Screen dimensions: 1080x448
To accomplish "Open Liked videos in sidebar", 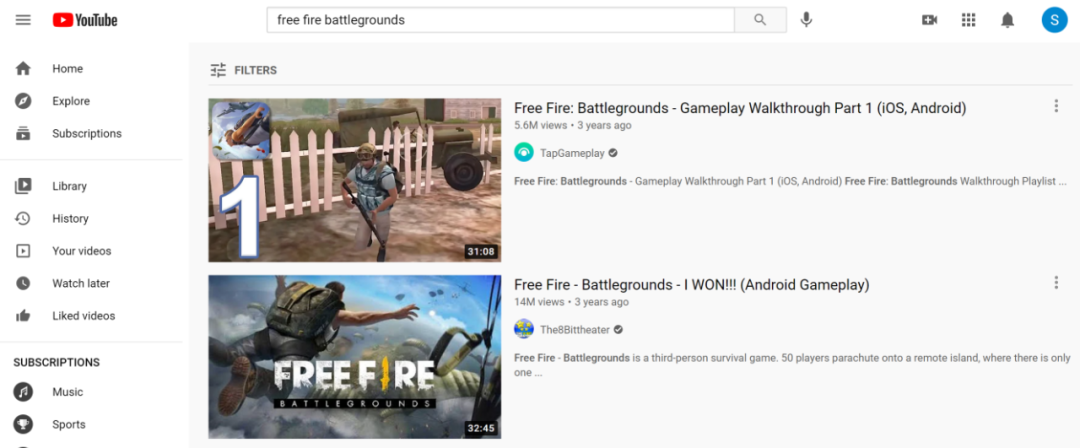I will 83,316.
